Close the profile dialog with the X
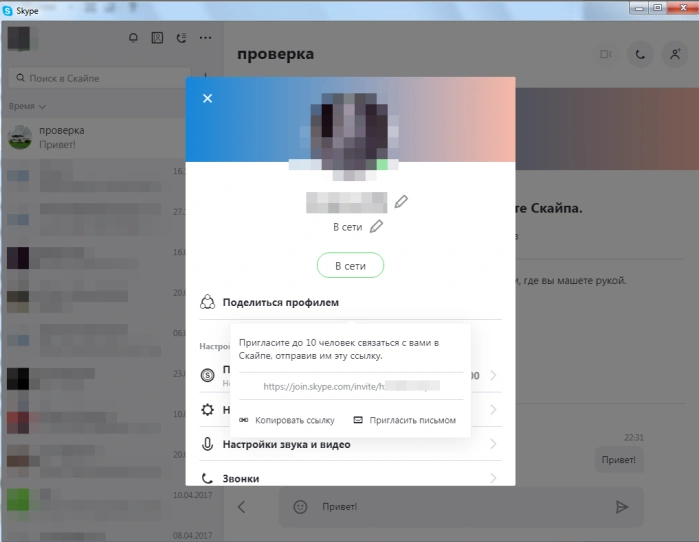The image size is (699, 542). coord(207,98)
